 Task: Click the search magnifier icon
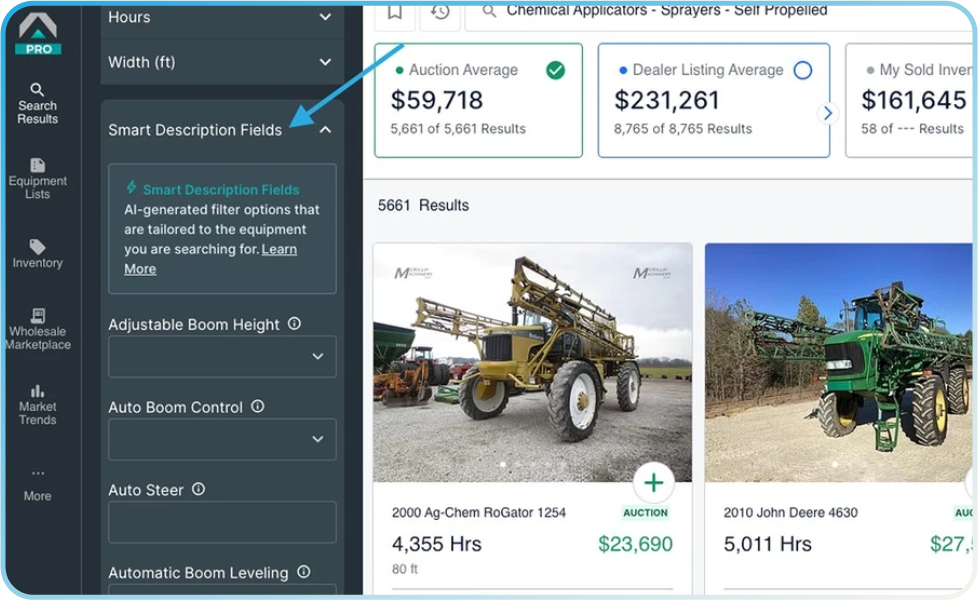click(489, 11)
